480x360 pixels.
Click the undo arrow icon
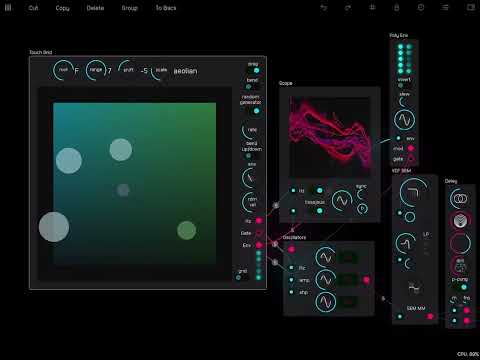pyautogui.click(x=323, y=7)
